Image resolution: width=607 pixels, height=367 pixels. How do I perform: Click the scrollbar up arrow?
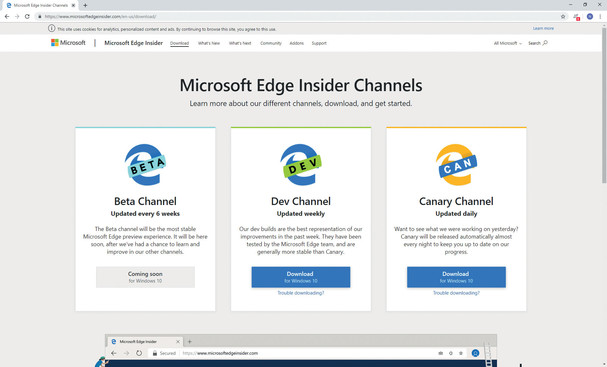tap(604, 25)
